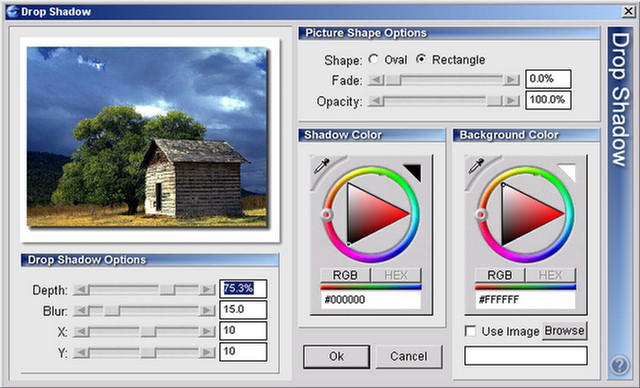The height and width of the screenshot is (388, 640).
Task: Pick background color with eyedropper tool
Action: (x=476, y=166)
